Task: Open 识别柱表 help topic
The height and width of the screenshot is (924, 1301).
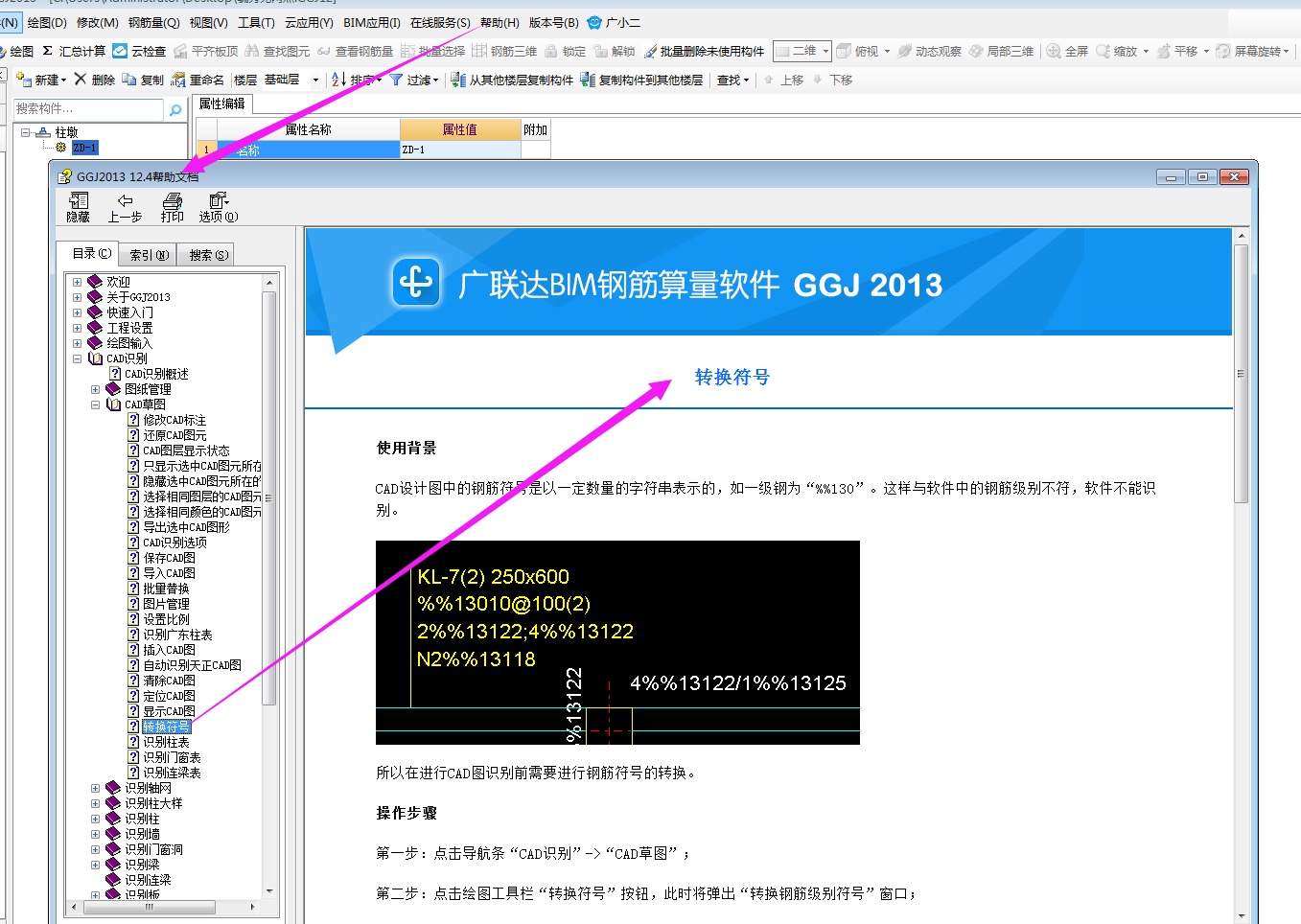Action: (x=166, y=742)
